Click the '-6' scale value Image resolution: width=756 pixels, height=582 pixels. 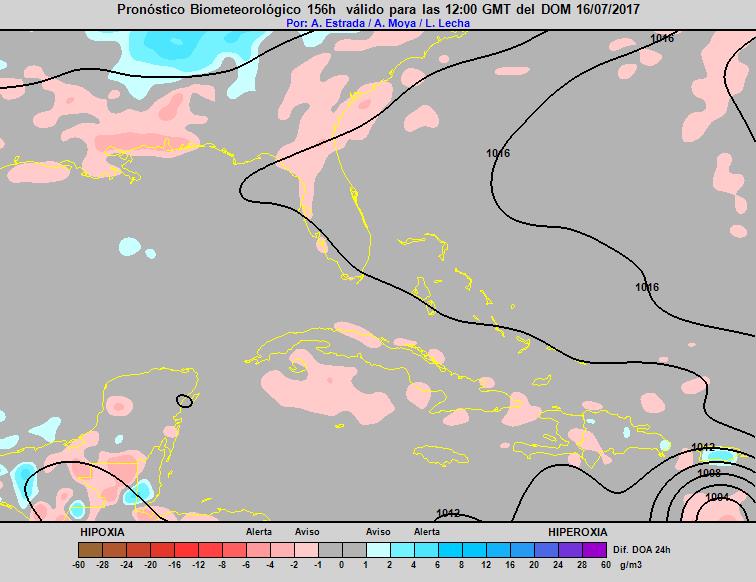(x=246, y=565)
